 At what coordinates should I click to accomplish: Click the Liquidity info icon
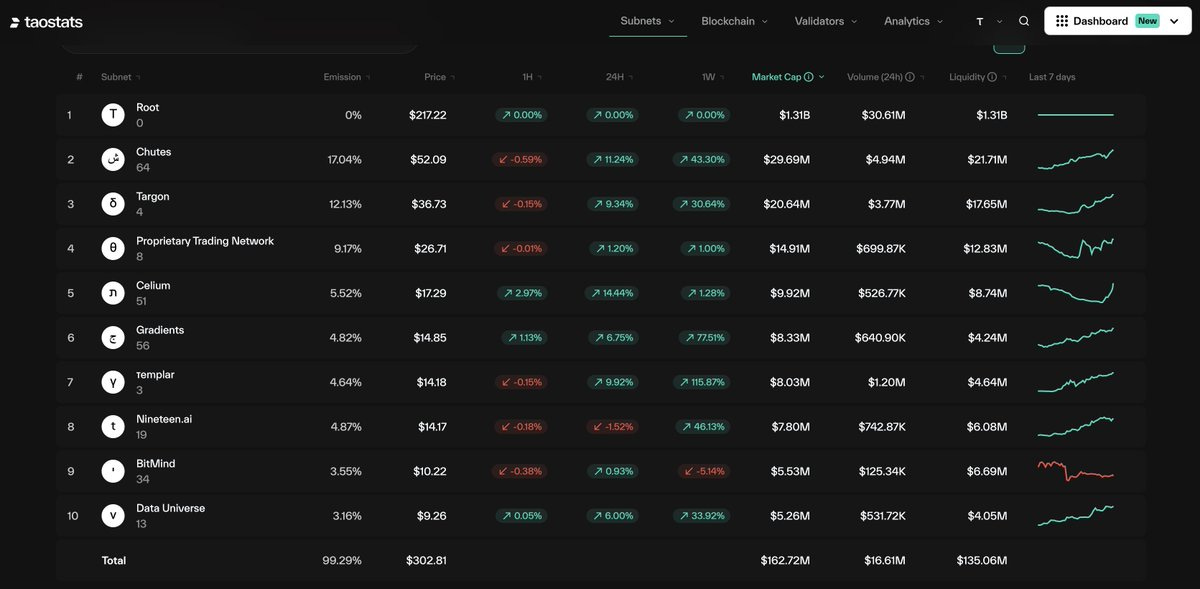[x=992, y=77]
